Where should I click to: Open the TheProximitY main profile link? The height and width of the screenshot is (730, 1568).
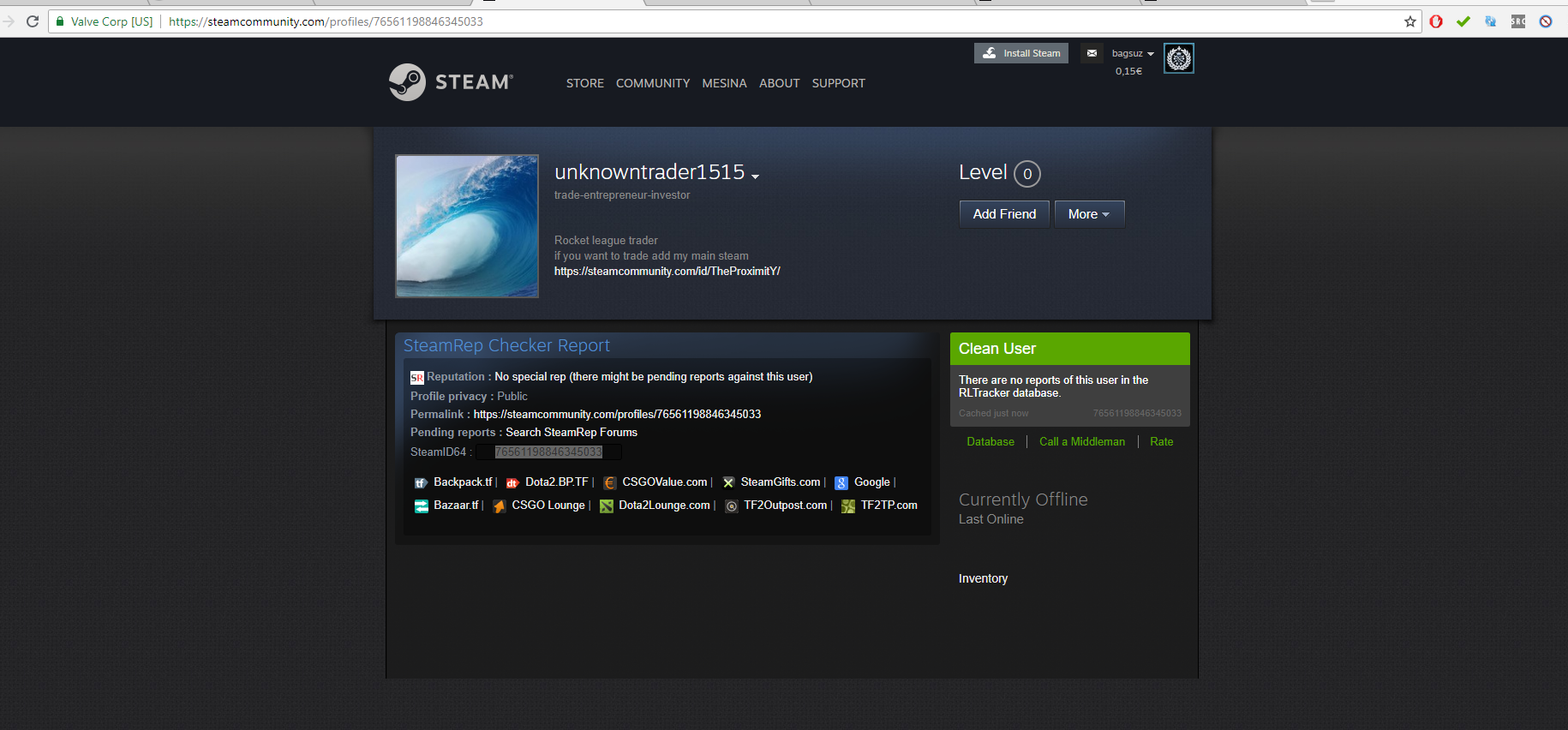(667, 271)
